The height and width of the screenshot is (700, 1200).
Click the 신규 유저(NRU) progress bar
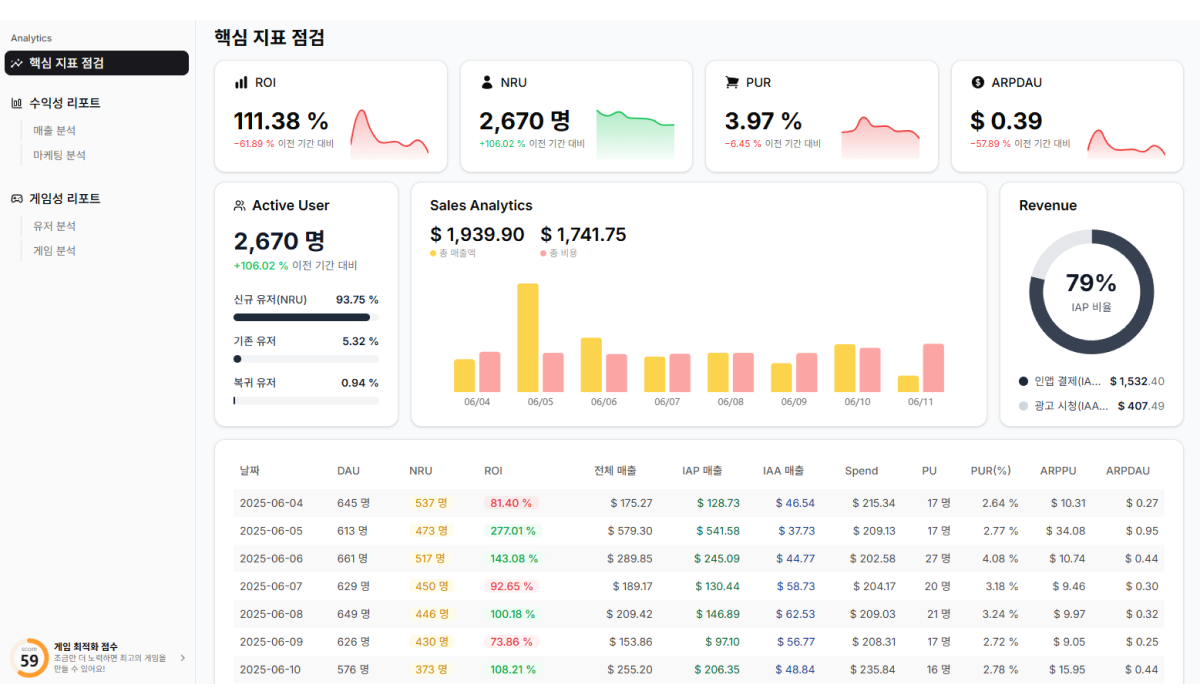point(306,317)
